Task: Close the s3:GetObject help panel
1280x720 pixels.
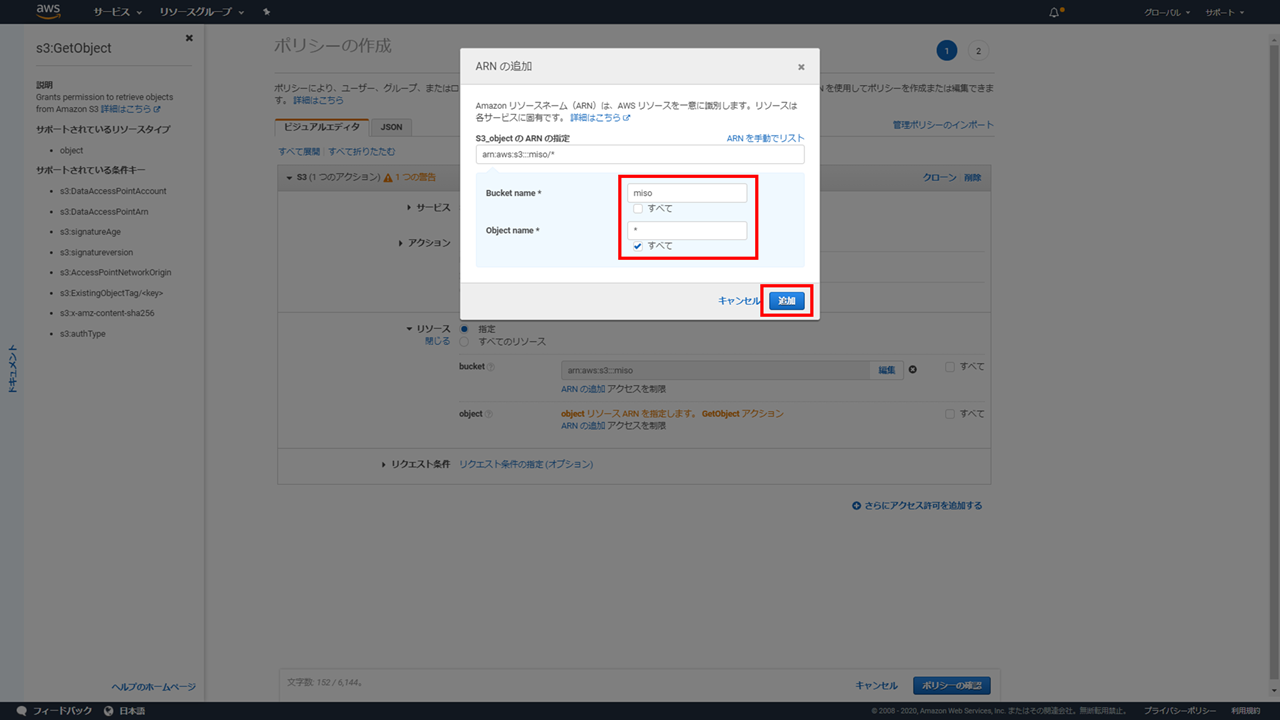Action: (x=189, y=38)
